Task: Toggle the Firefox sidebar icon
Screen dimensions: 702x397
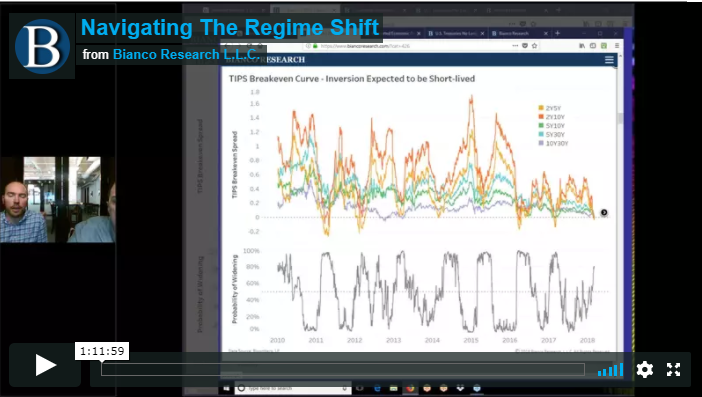Action: click(593, 46)
